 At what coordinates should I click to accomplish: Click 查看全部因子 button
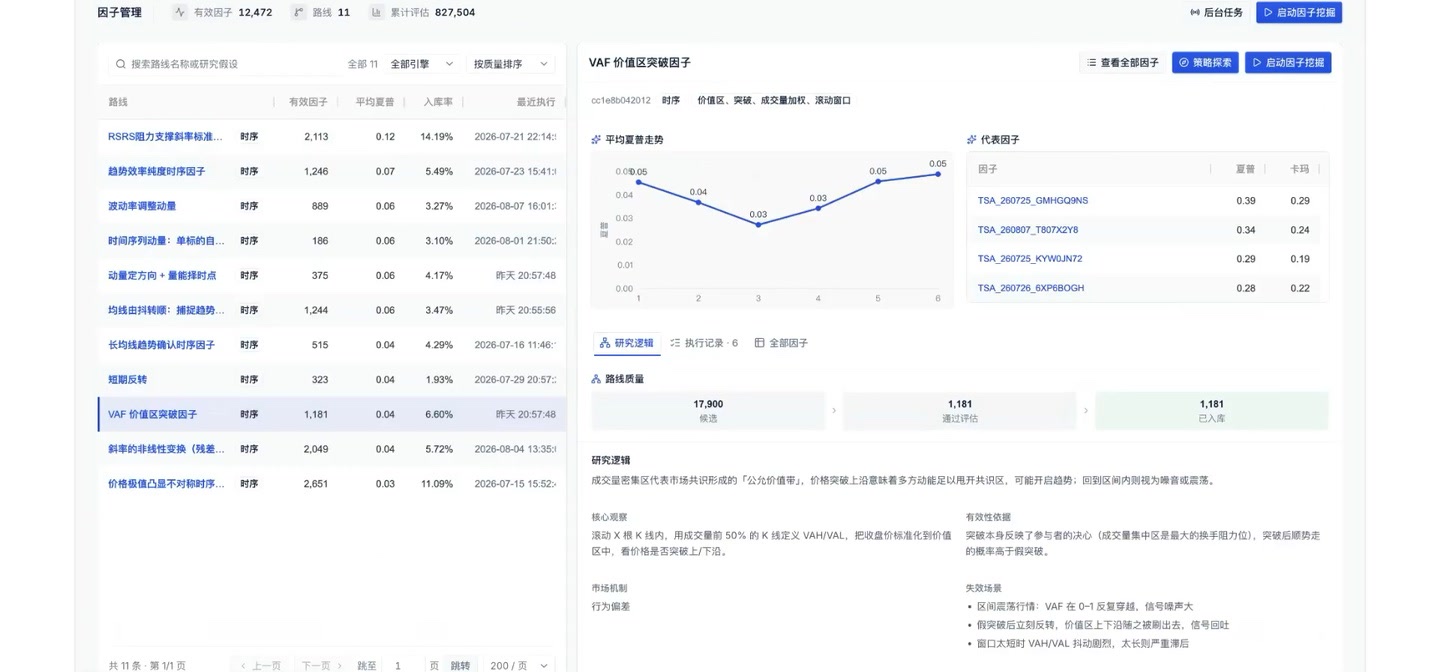pos(1122,62)
